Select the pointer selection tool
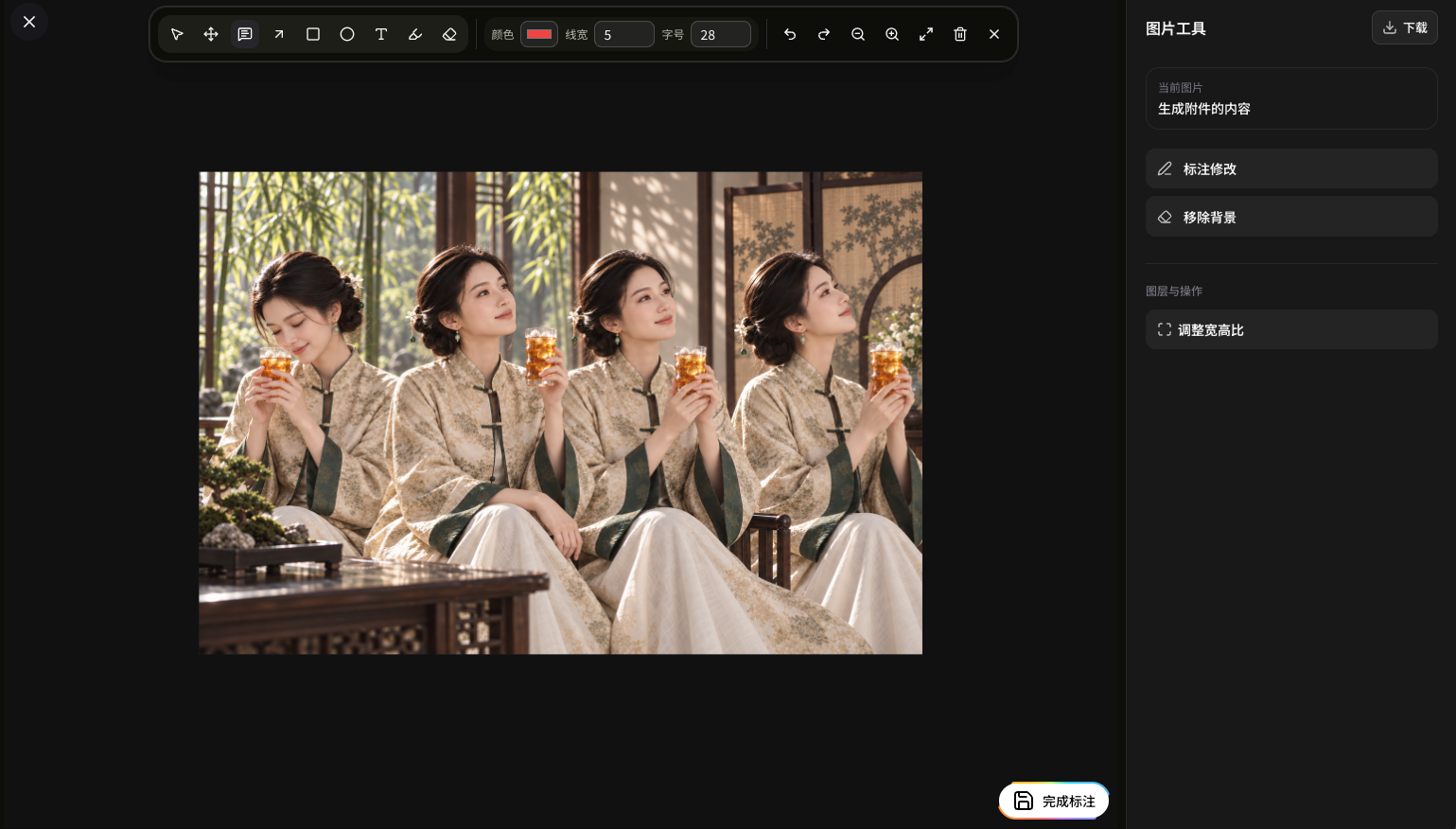The image size is (1456, 829). 177,34
